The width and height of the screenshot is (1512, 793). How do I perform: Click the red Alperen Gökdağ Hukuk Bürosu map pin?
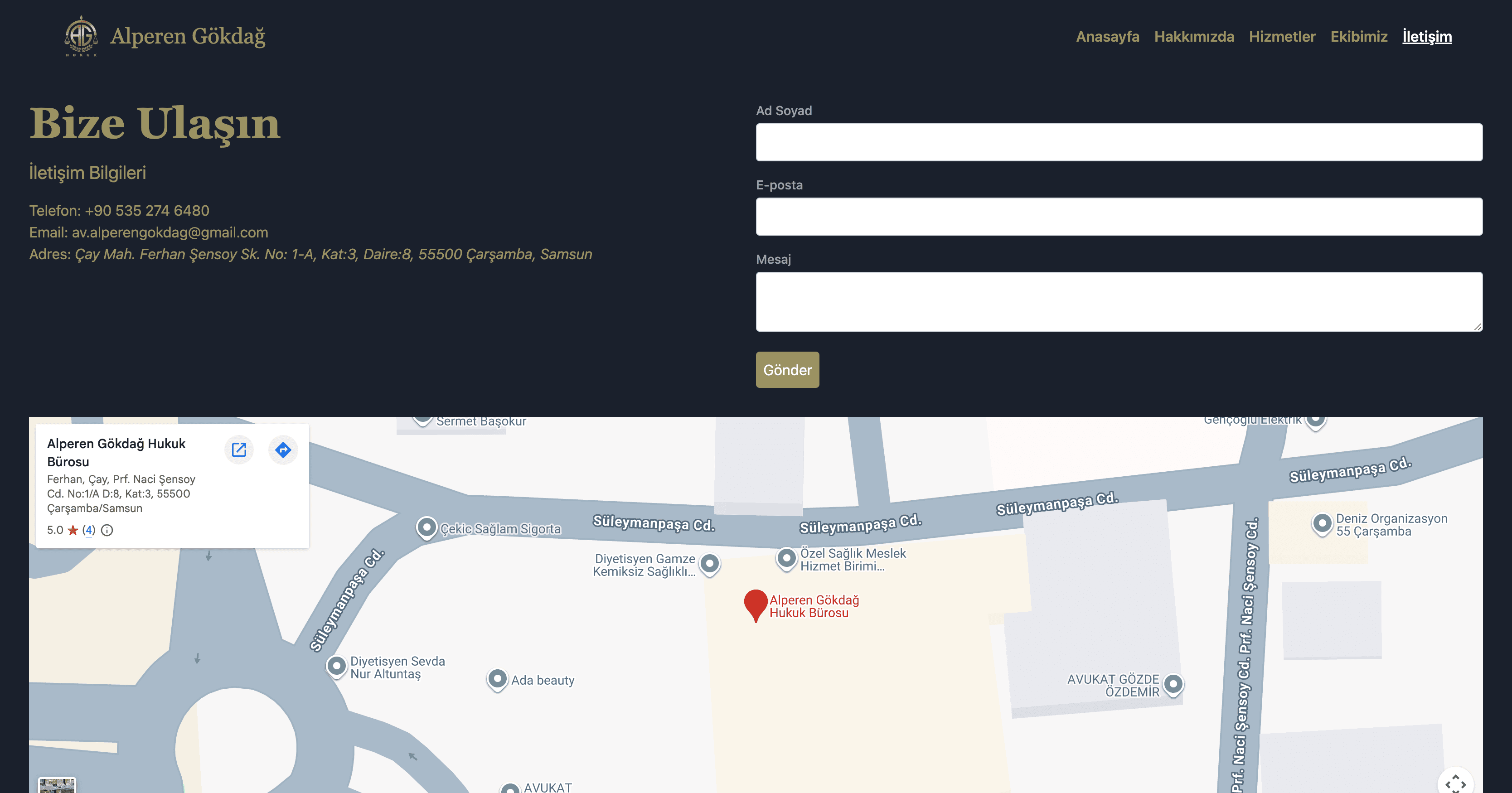pyautogui.click(x=756, y=605)
